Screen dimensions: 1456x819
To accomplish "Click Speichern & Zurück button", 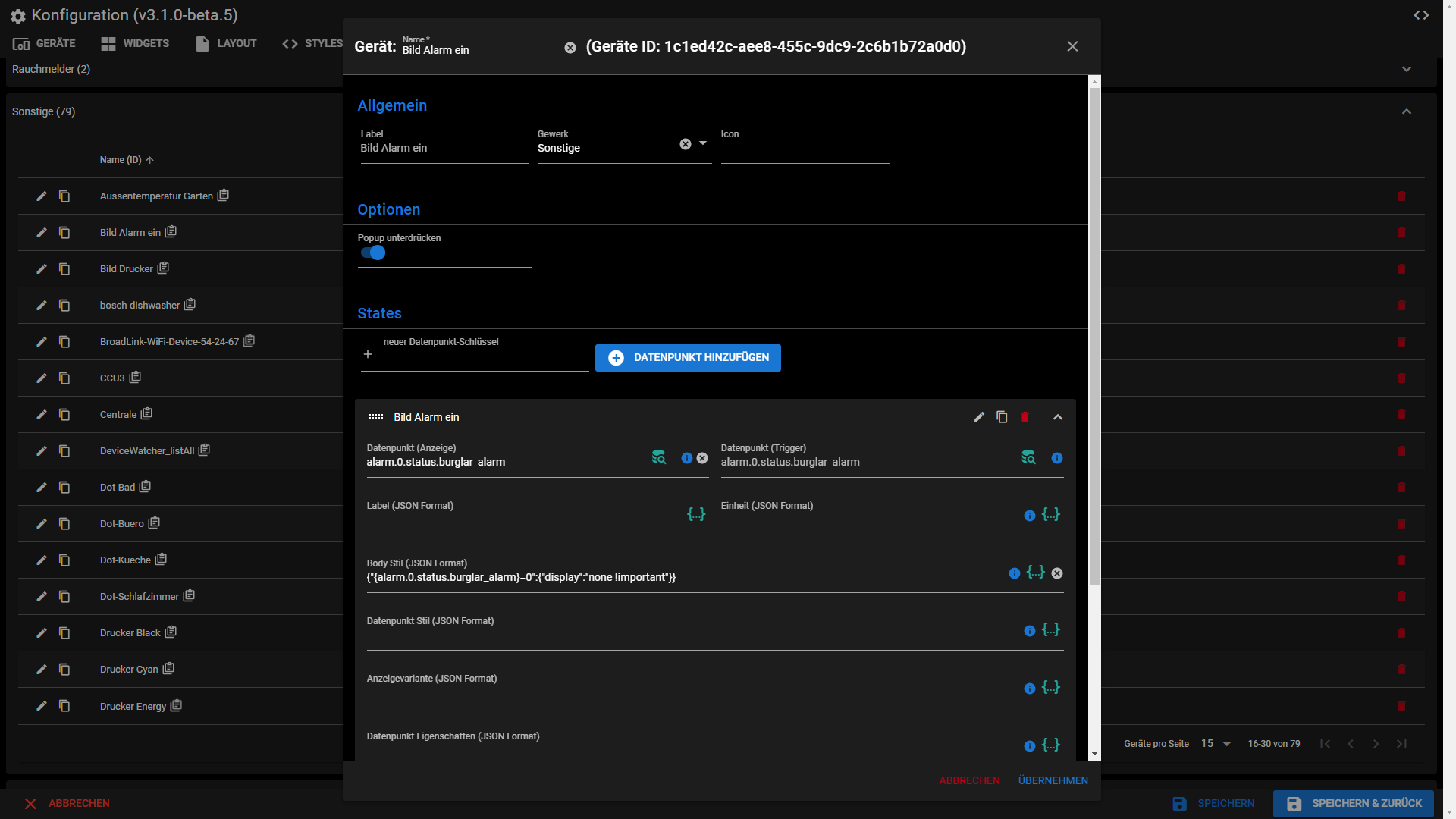I will click(1354, 803).
